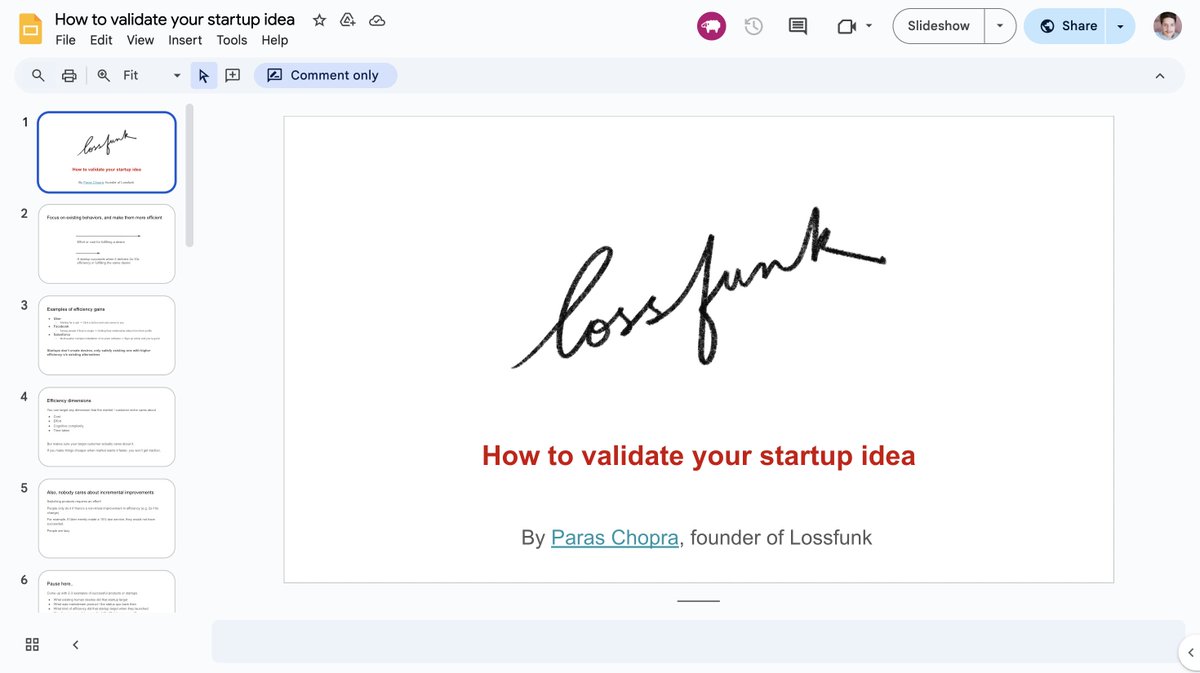Select slide 3 thumbnail Examples of efficiency gains

click(107, 335)
